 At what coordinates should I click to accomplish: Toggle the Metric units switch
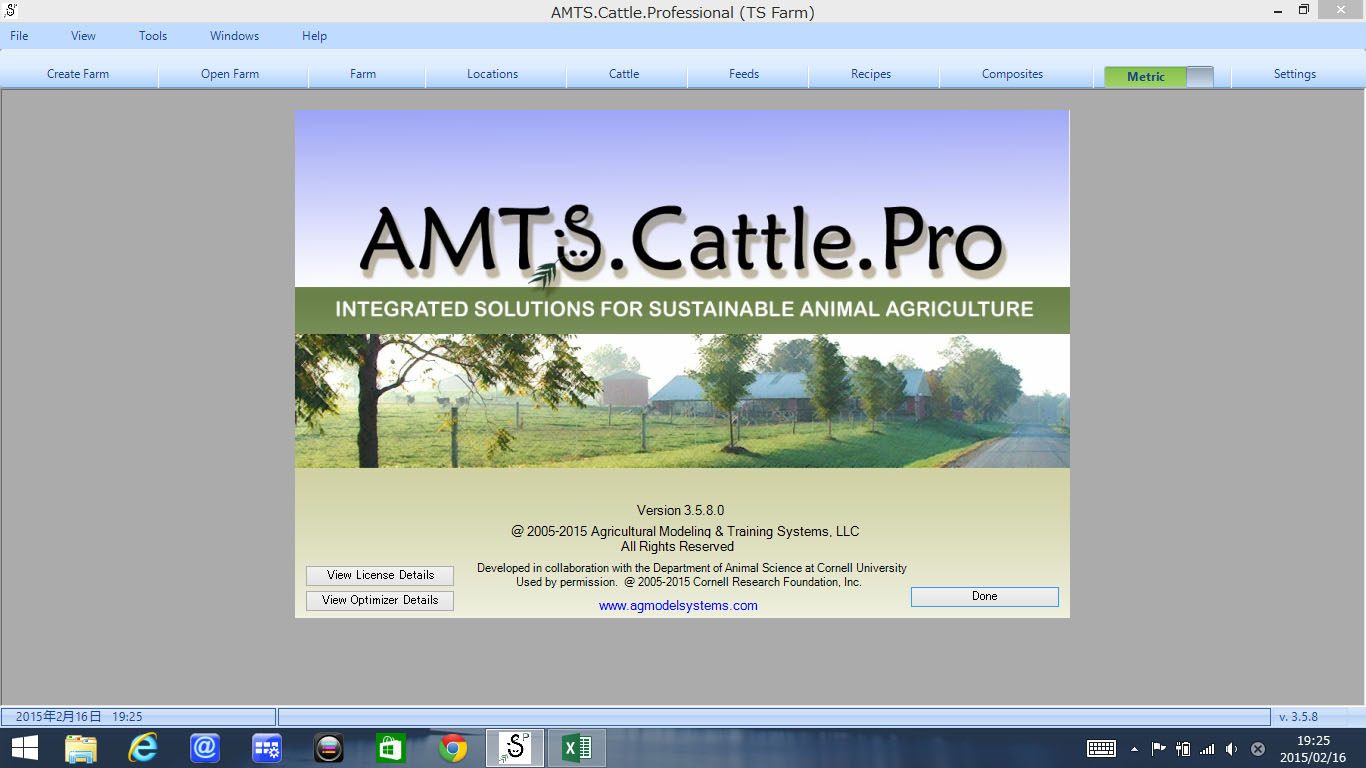pyautogui.click(x=1159, y=77)
